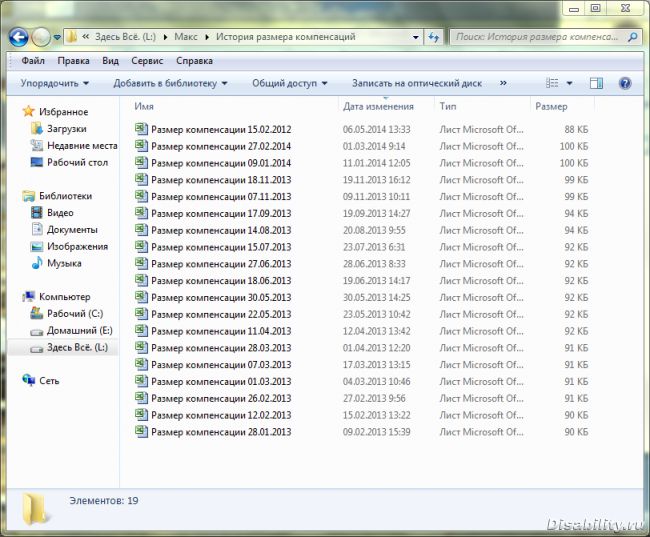Open the Правка menu

[73, 61]
